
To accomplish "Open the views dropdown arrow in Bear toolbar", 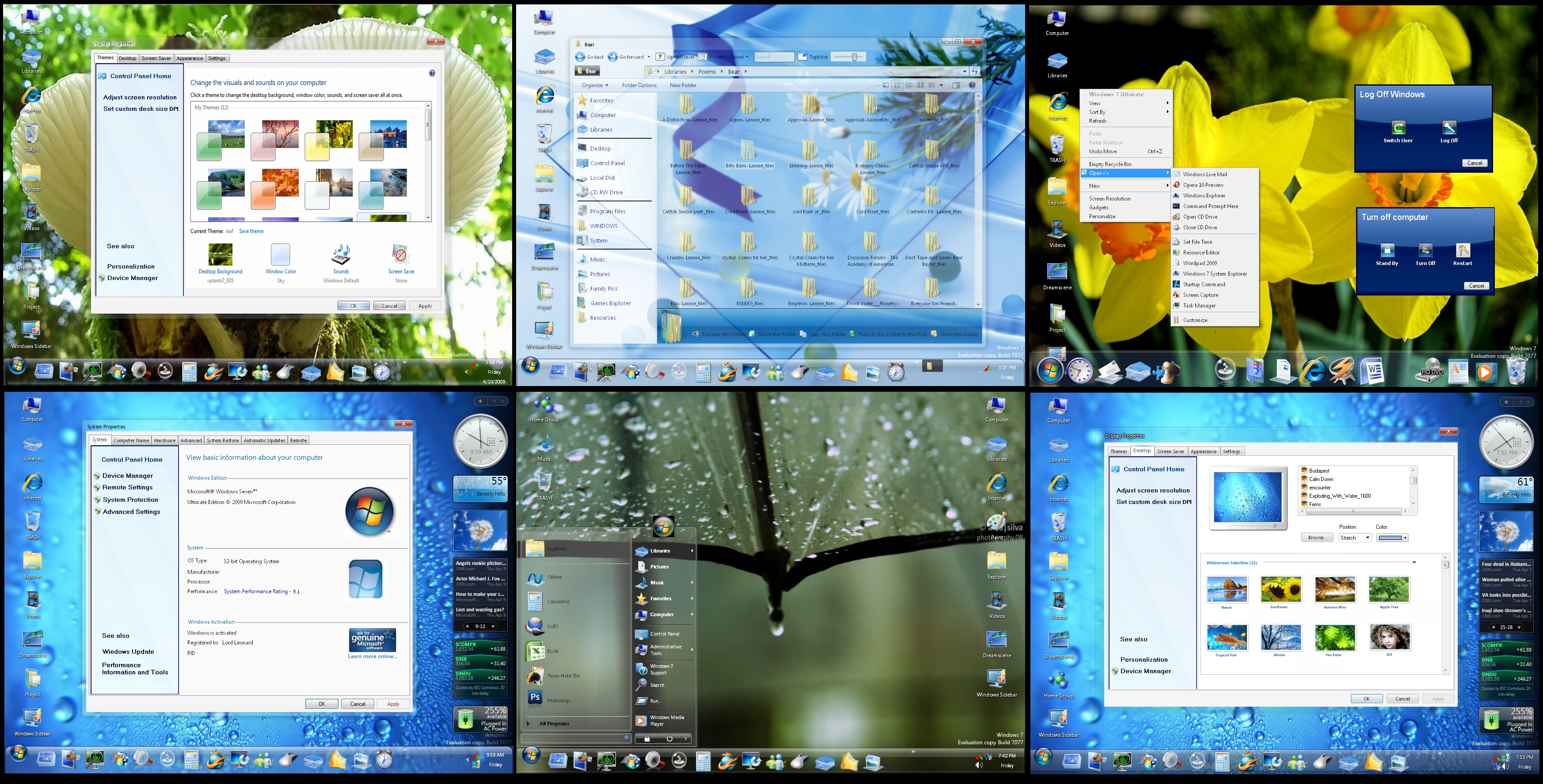I will coord(941,85).
